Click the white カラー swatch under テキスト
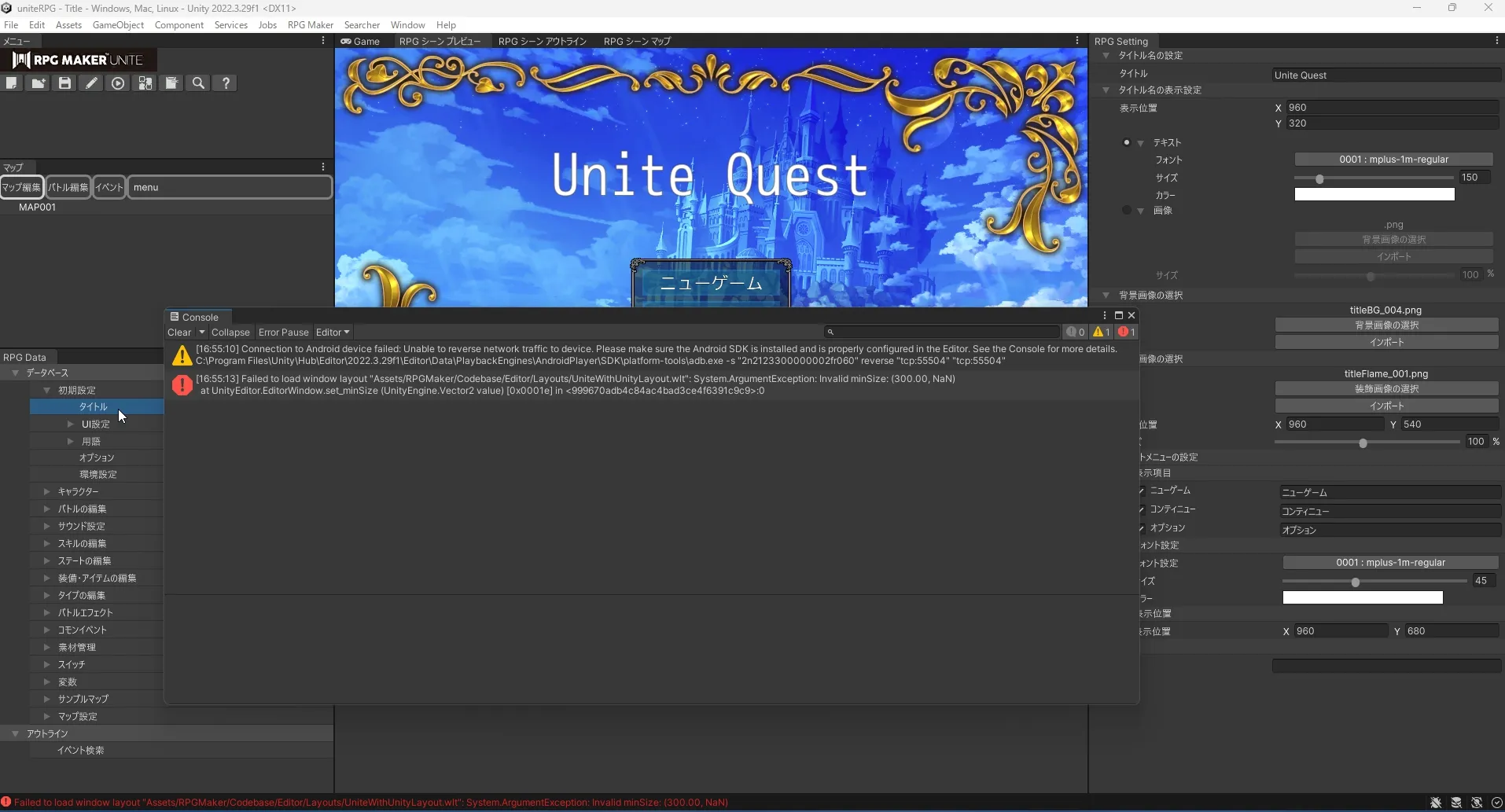This screenshot has height=812, width=1505. (1374, 195)
